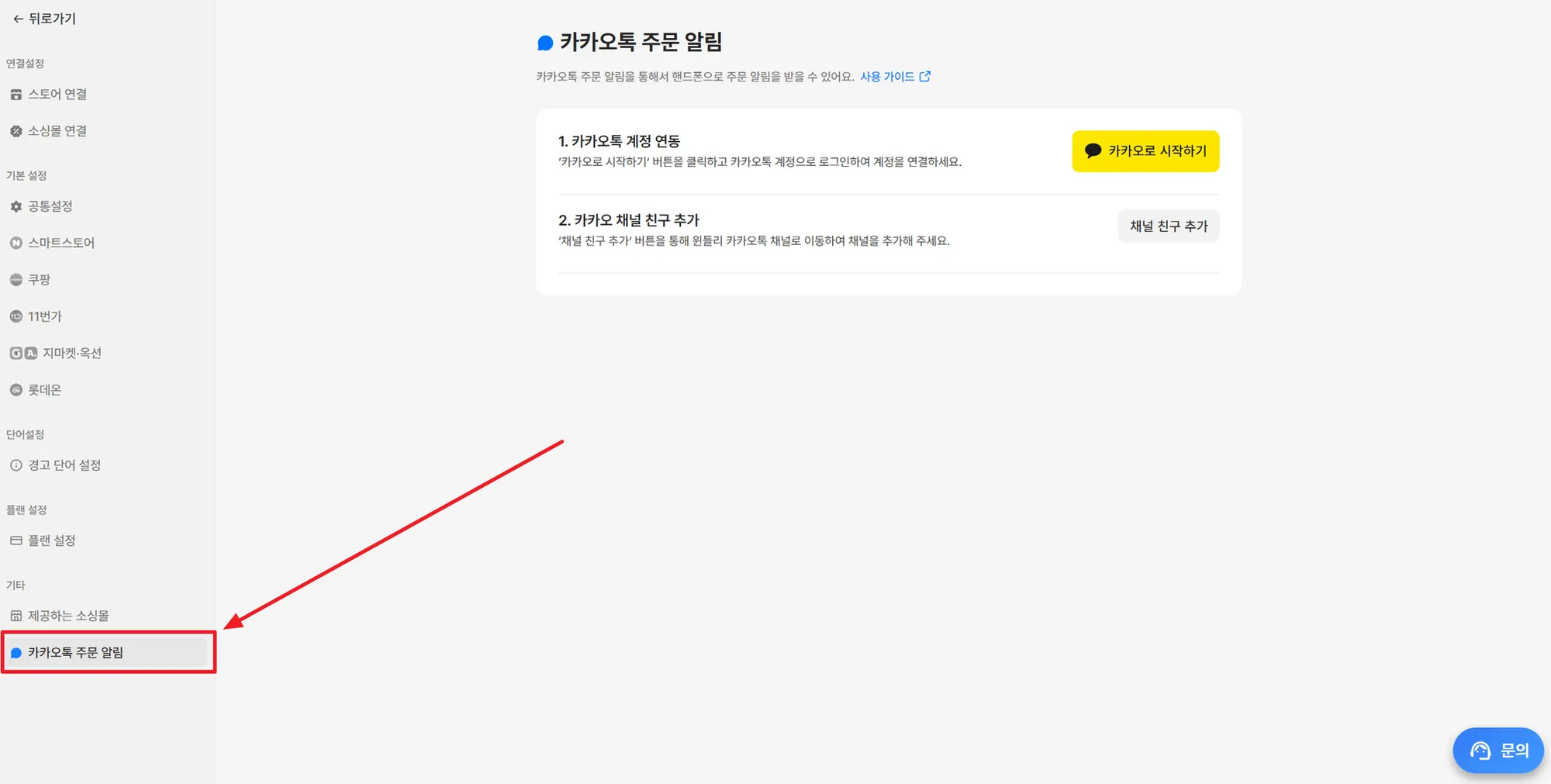Click the store connection (스토어 연결) icon
The height and width of the screenshot is (784, 1551).
(16, 94)
